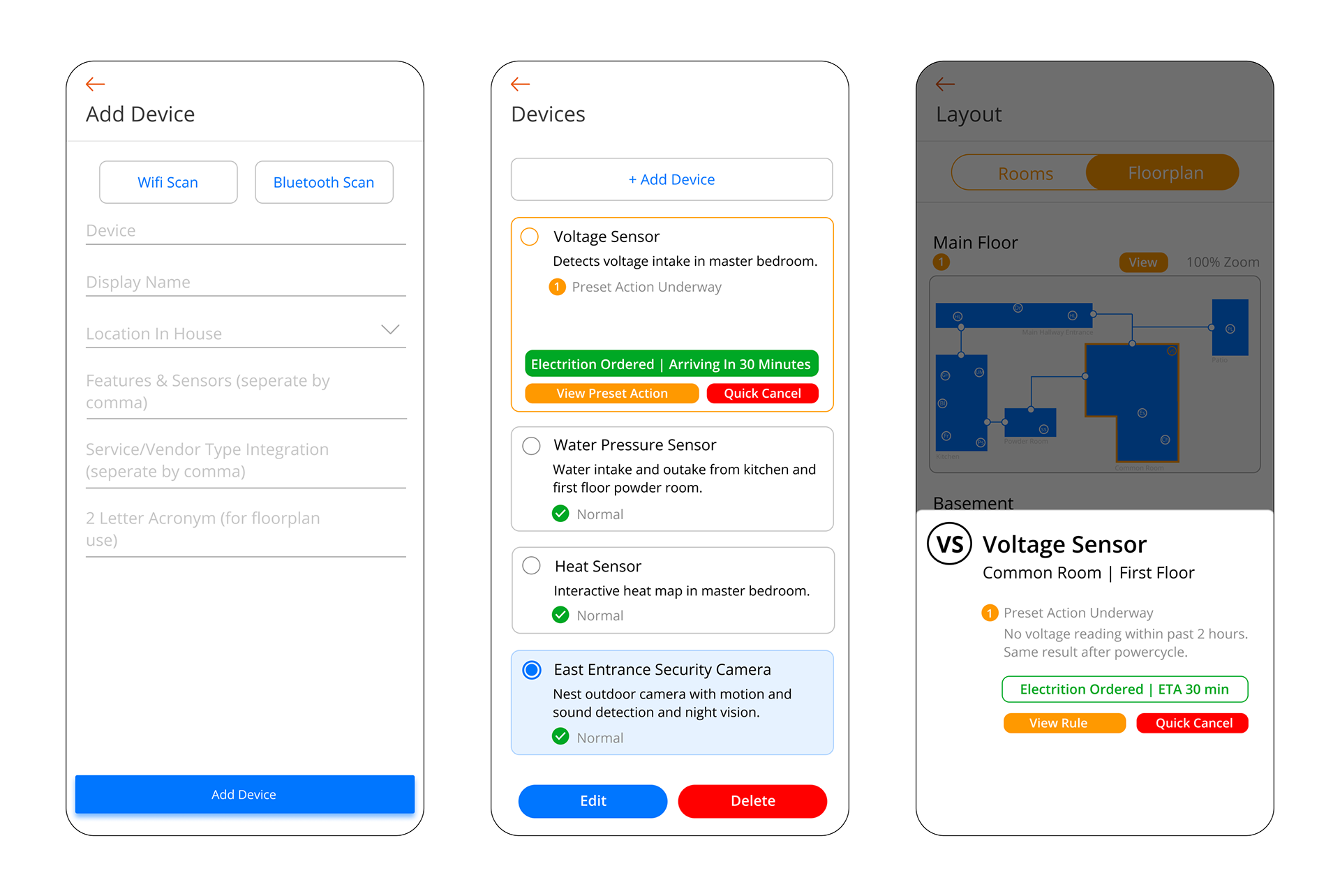Image resolution: width=1340 pixels, height=896 pixels.
Task: Click green Normal checkmark on Heat Sensor
Action: pos(560,615)
